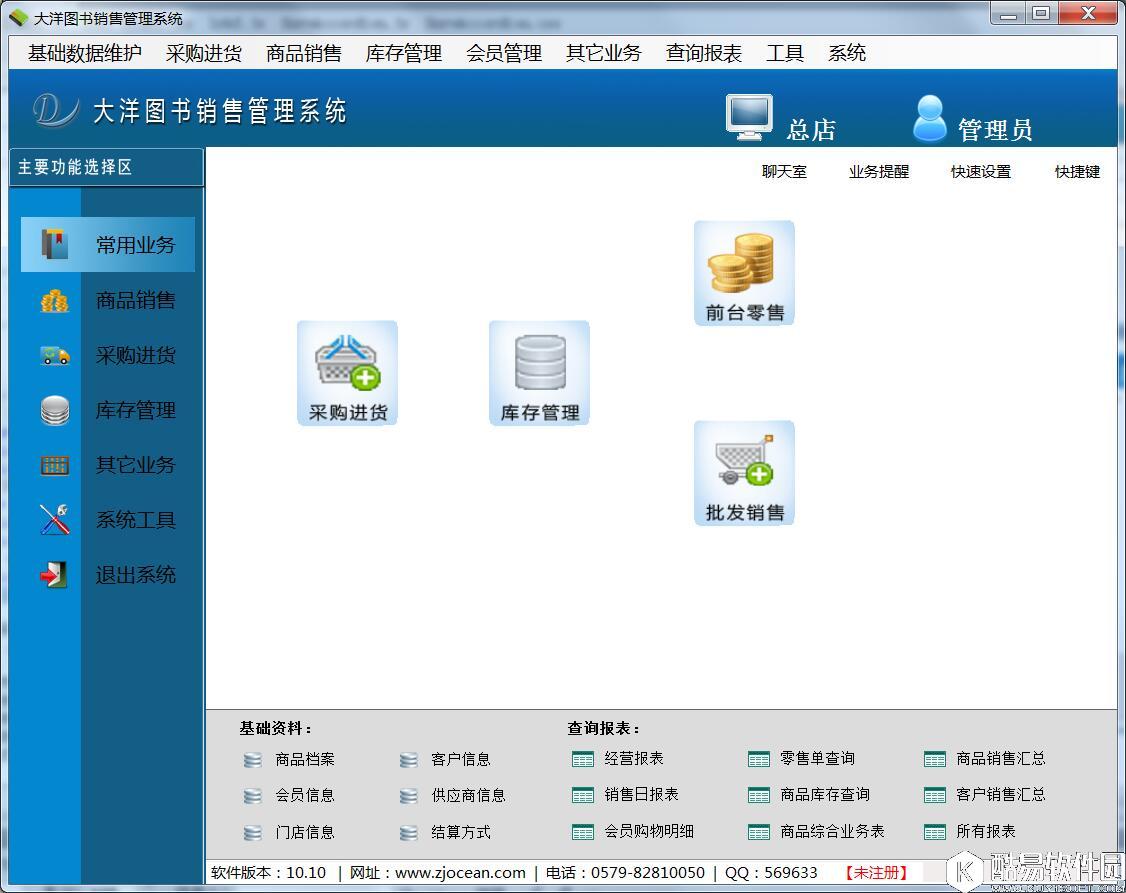Viewport: 1126px width, 893px height.
Task: Click the 快捷键 shortcut link
Action: coord(1076,171)
